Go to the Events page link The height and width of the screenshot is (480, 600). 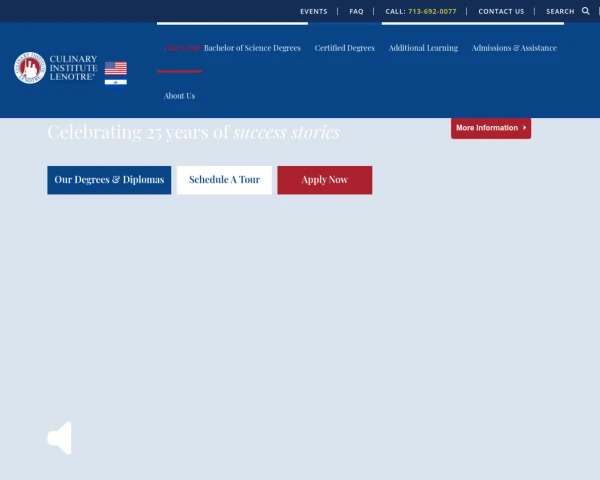[314, 11]
